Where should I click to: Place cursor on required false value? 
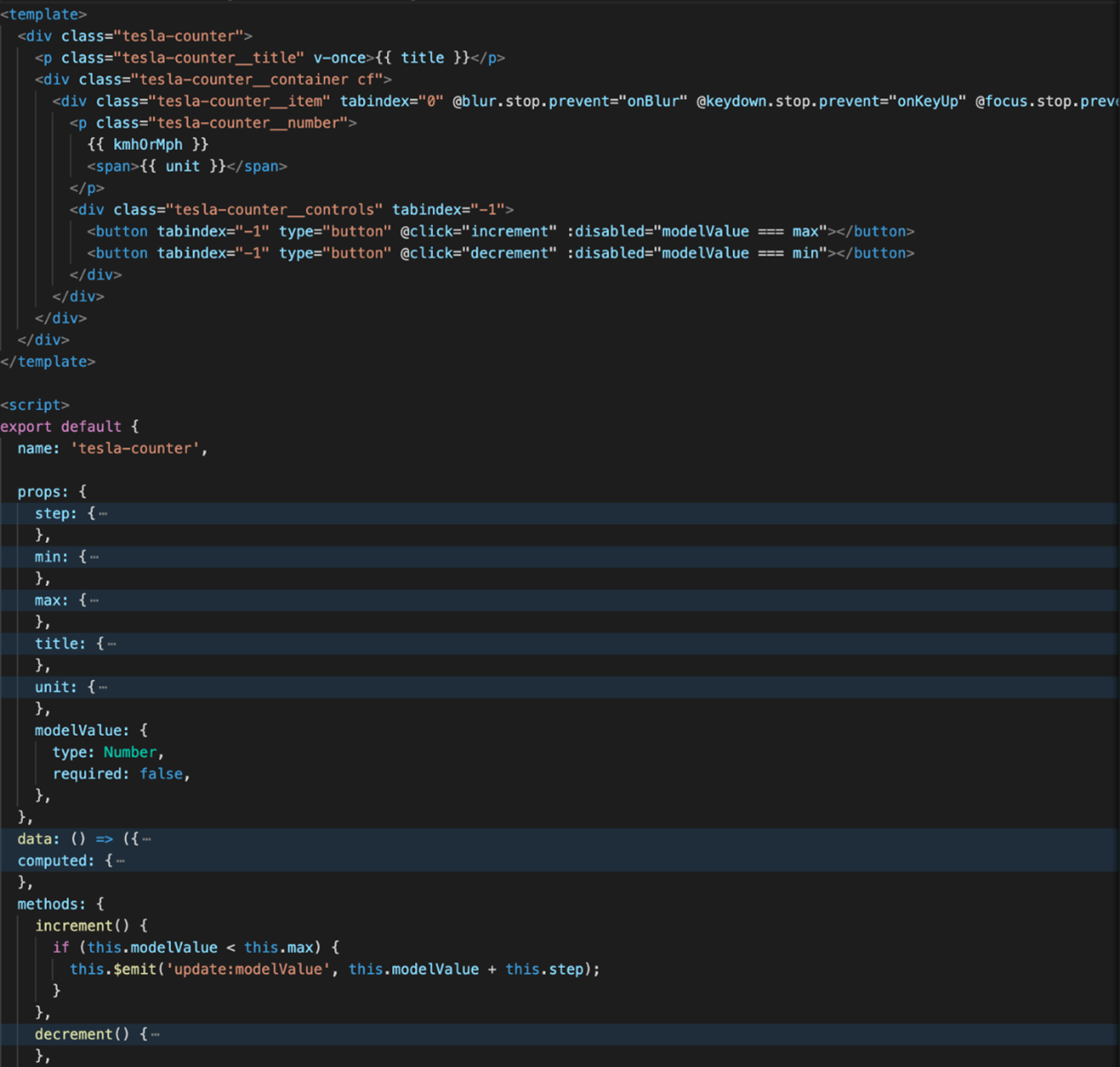161,774
